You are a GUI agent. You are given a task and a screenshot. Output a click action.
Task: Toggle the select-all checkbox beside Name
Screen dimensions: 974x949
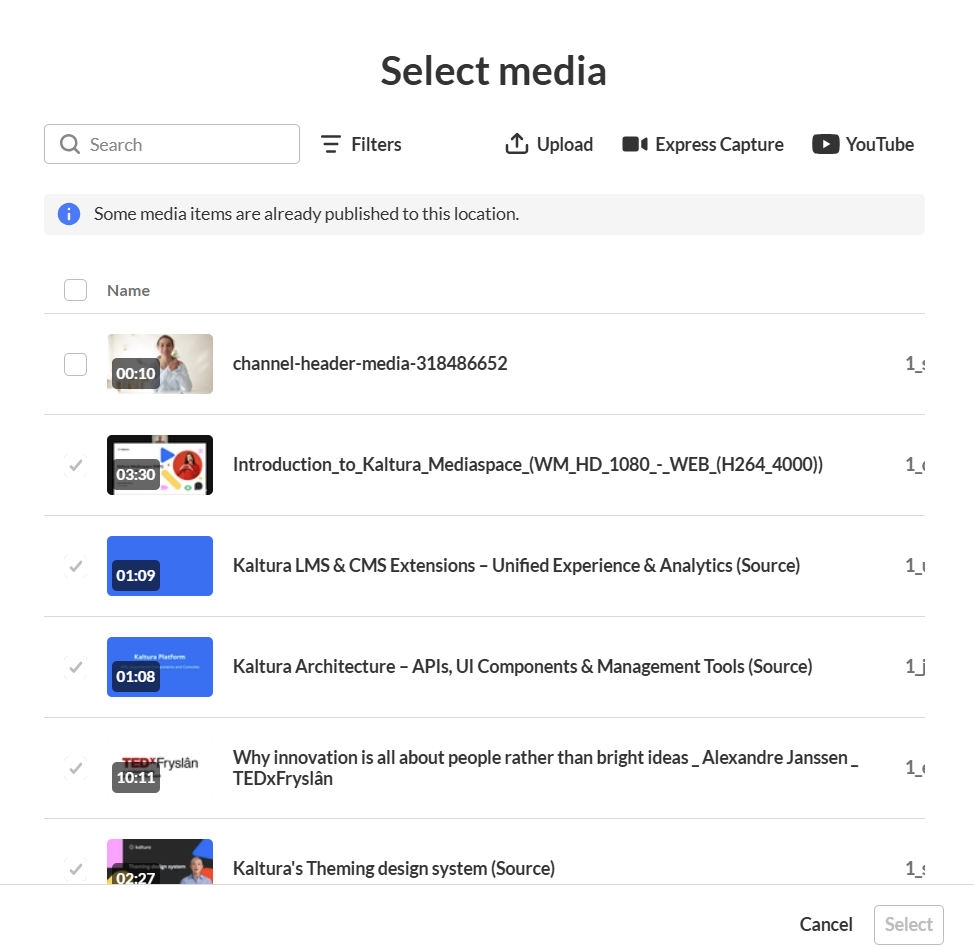(76, 290)
